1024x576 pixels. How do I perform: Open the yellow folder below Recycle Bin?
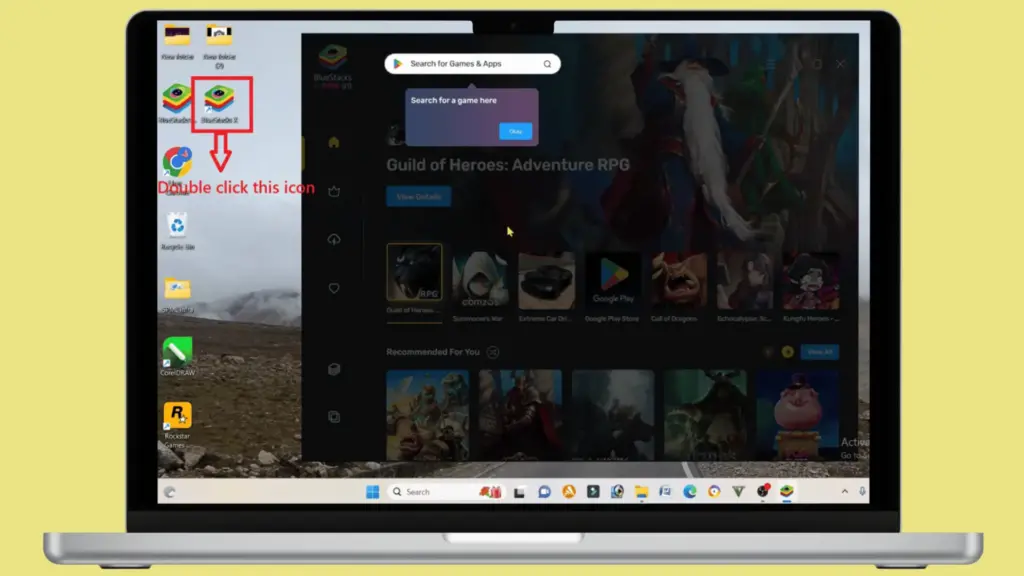pos(177,289)
